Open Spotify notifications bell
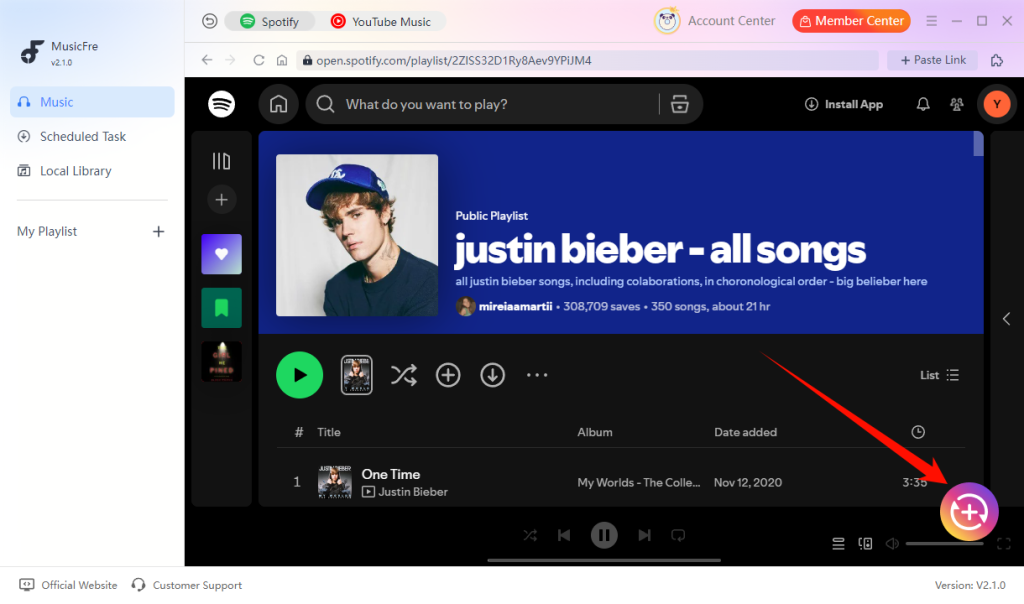 click(923, 104)
